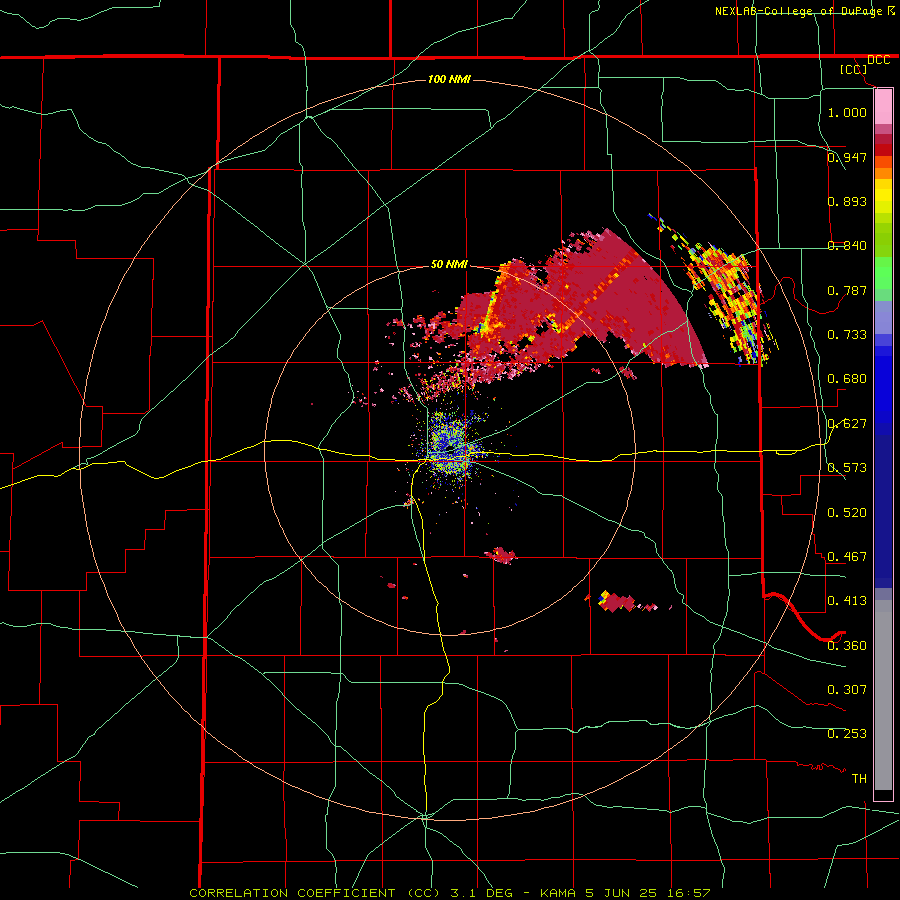
Task: Pick the bright green segment of color bar
Action: pyautogui.click(x=883, y=273)
